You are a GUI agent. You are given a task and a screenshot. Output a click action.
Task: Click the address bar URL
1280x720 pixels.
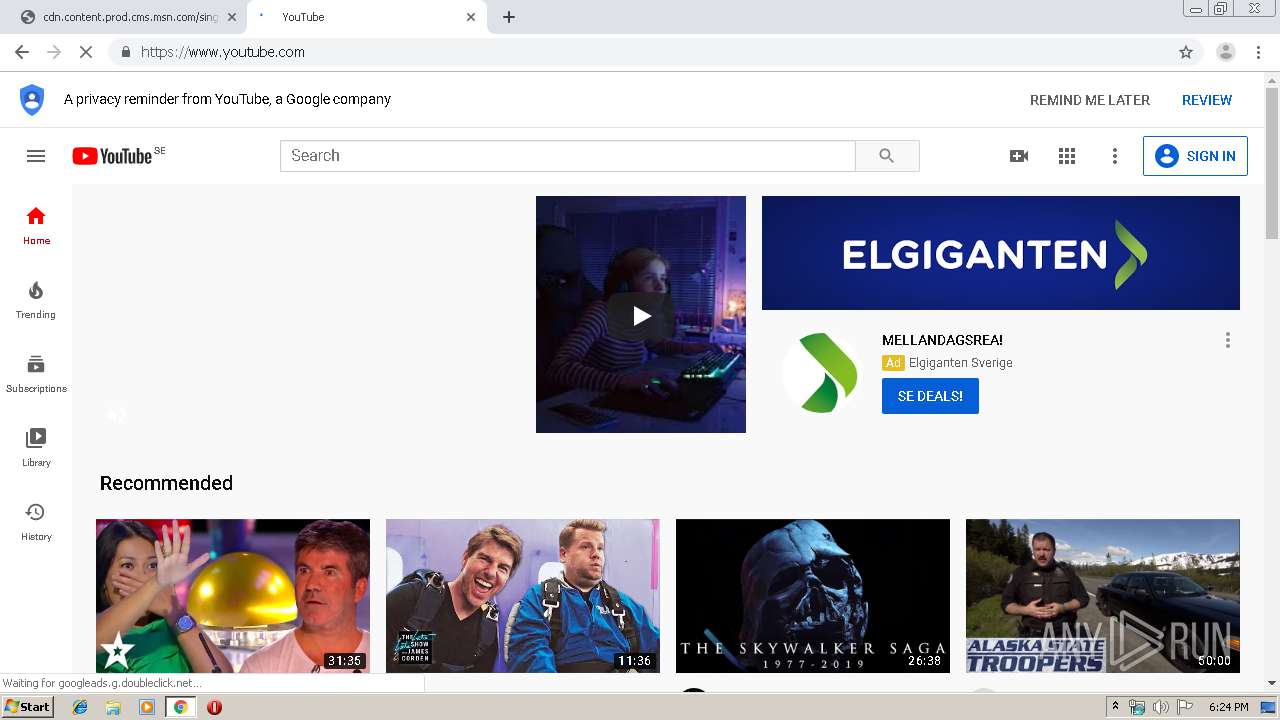pos(223,52)
